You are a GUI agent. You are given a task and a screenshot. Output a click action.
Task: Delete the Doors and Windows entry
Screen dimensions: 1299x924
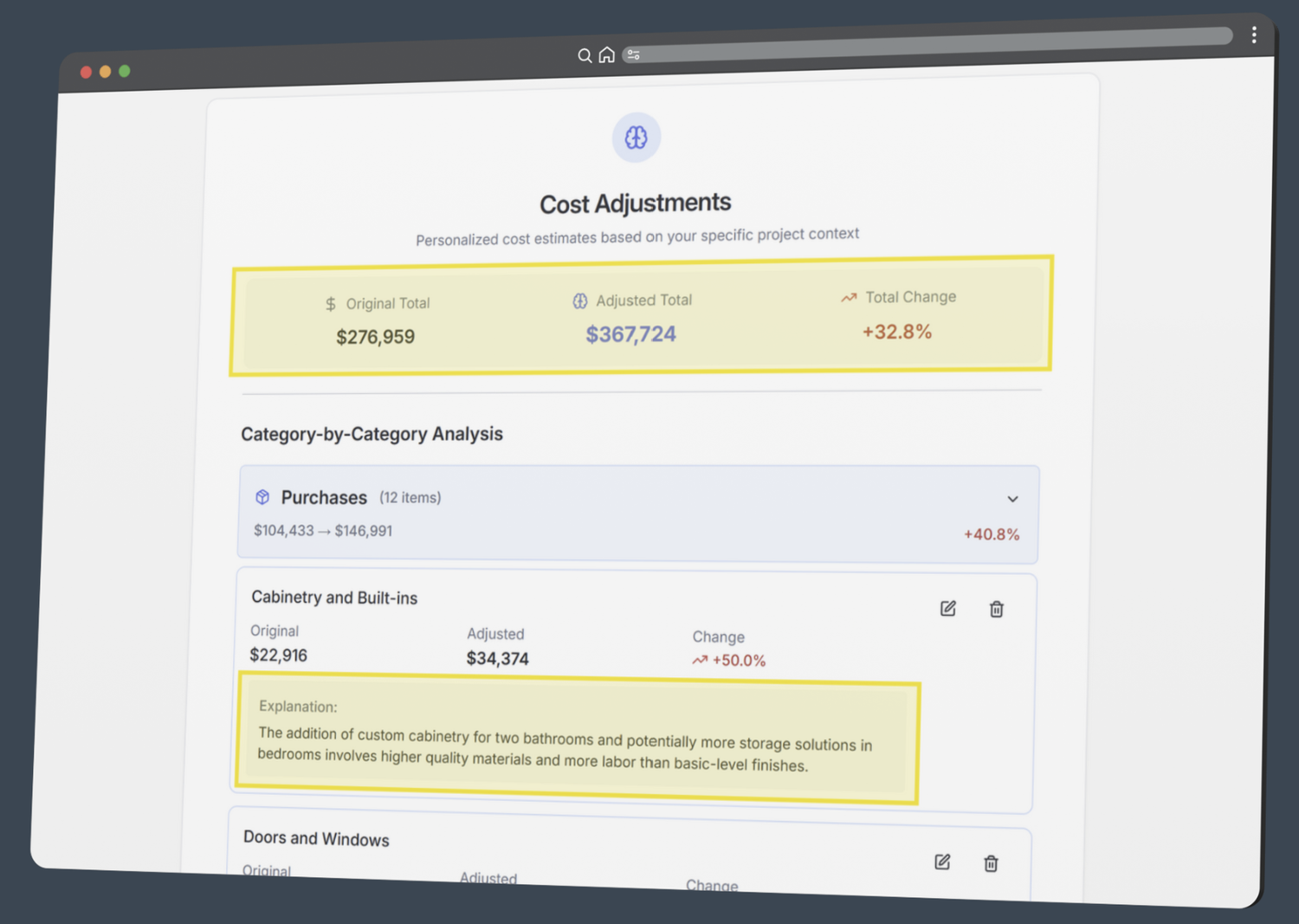(x=991, y=863)
